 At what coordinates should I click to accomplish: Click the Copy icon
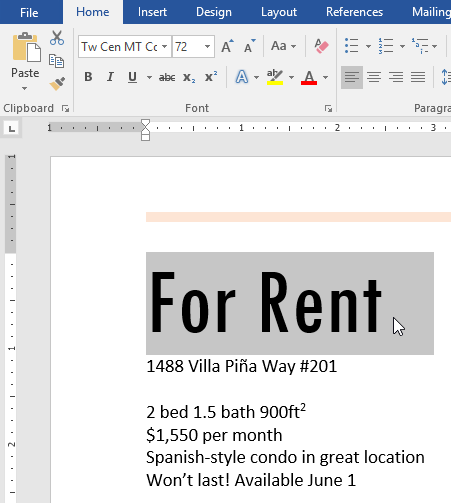(57, 61)
